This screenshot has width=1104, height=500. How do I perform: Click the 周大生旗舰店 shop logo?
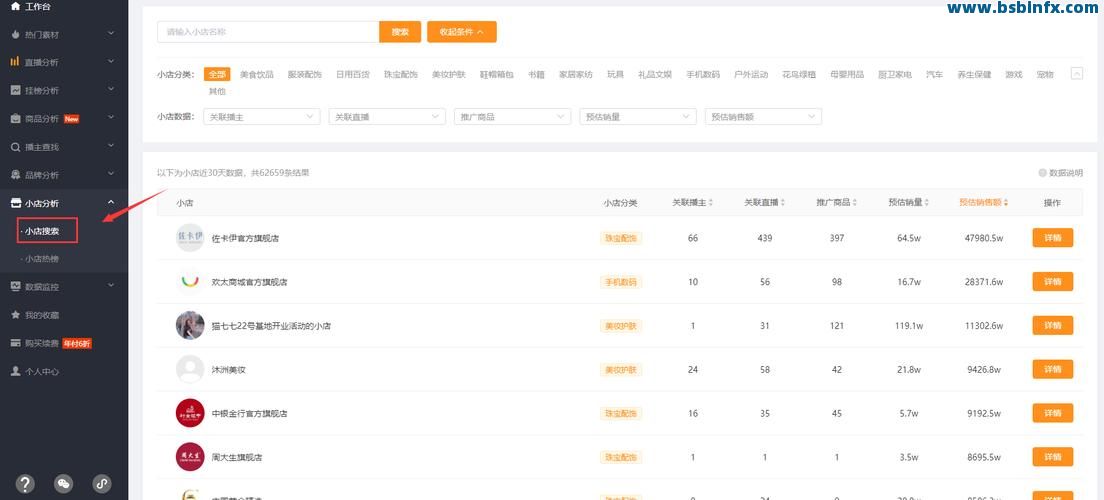(x=189, y=456)
